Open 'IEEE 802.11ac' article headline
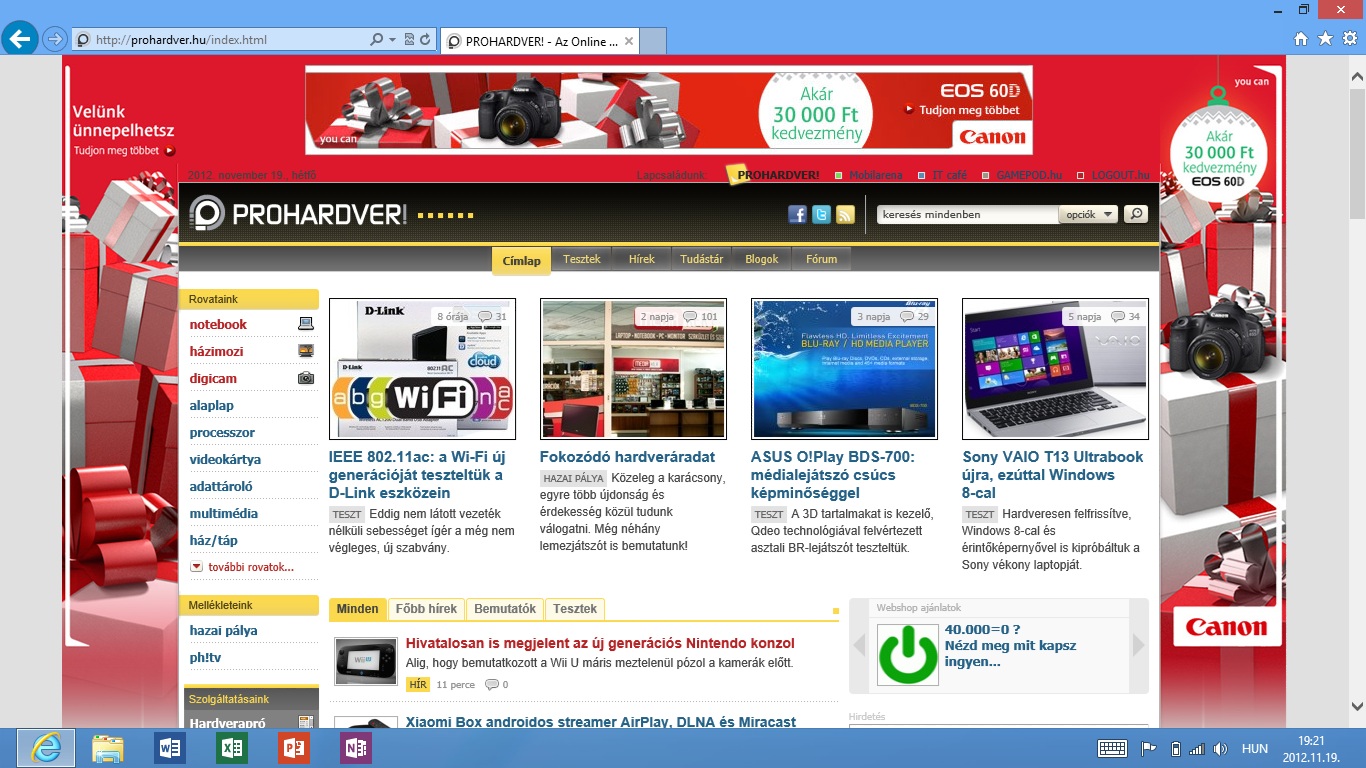Screen dimensions: 1366x768 click(416, 475)
